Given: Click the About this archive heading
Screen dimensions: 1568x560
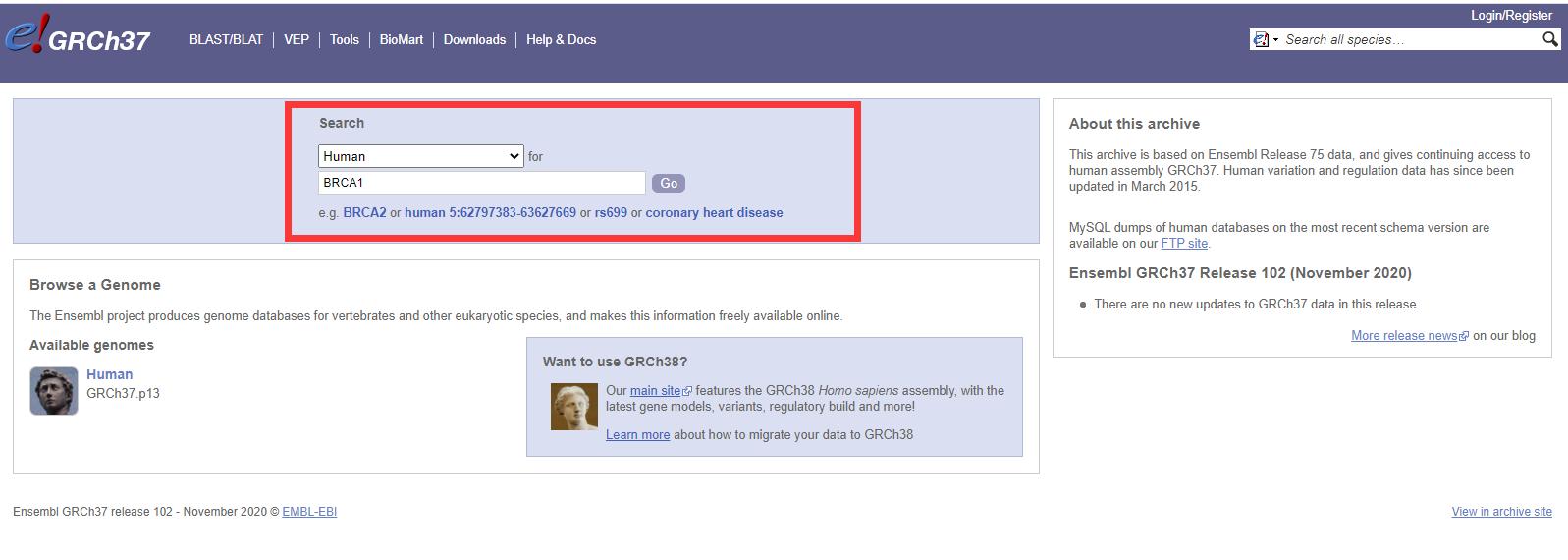Looking at the screenshot, I should pos(1134,124).
